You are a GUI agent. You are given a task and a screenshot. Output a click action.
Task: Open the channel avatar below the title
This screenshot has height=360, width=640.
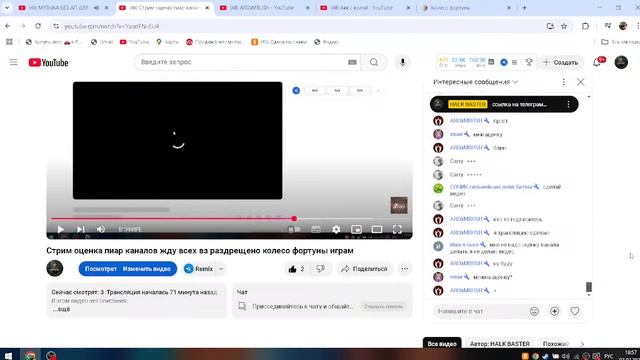[x=55, y=269]
